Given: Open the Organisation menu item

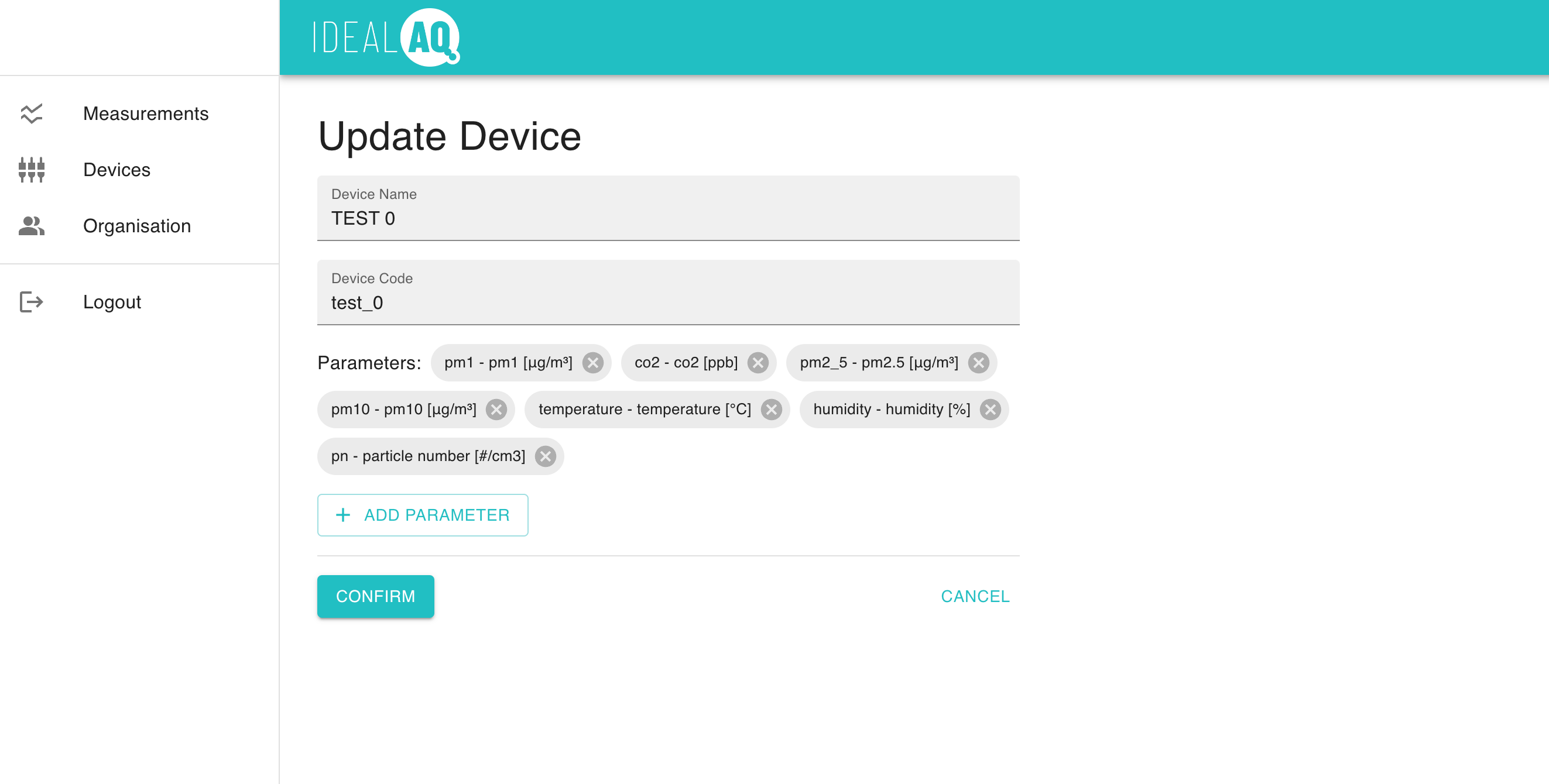Looking at the screenshot, I should click(139, 226).
